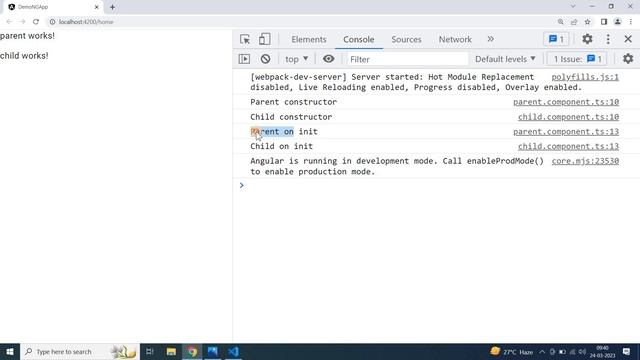Image resolution: width=640 pixels, height=360 pixels.
Task: Open the Network tab
Action: point(455,39)
